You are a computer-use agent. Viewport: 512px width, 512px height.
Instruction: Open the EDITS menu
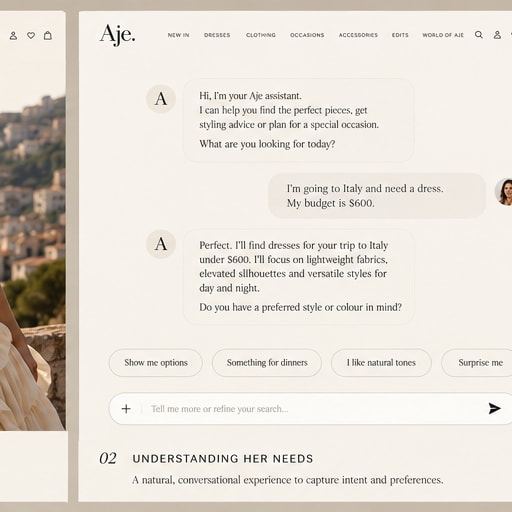click(x=400, y=35)
